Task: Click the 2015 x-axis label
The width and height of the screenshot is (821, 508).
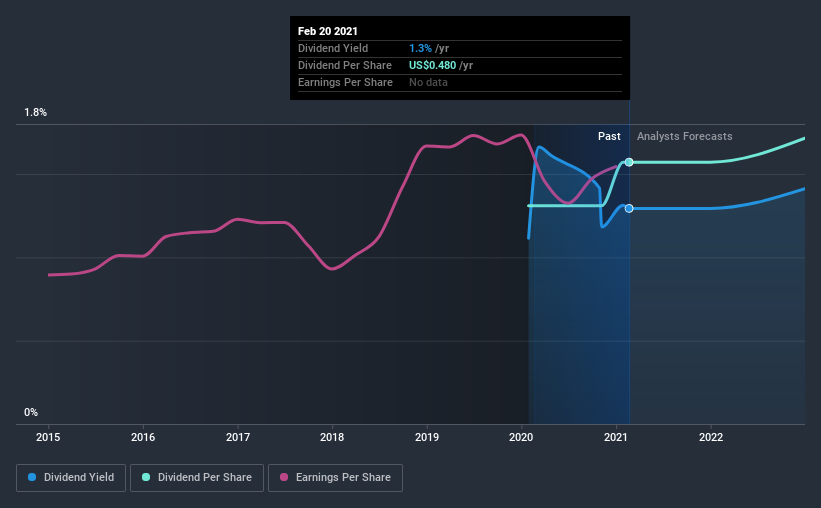Action: [x=48, y=437]
